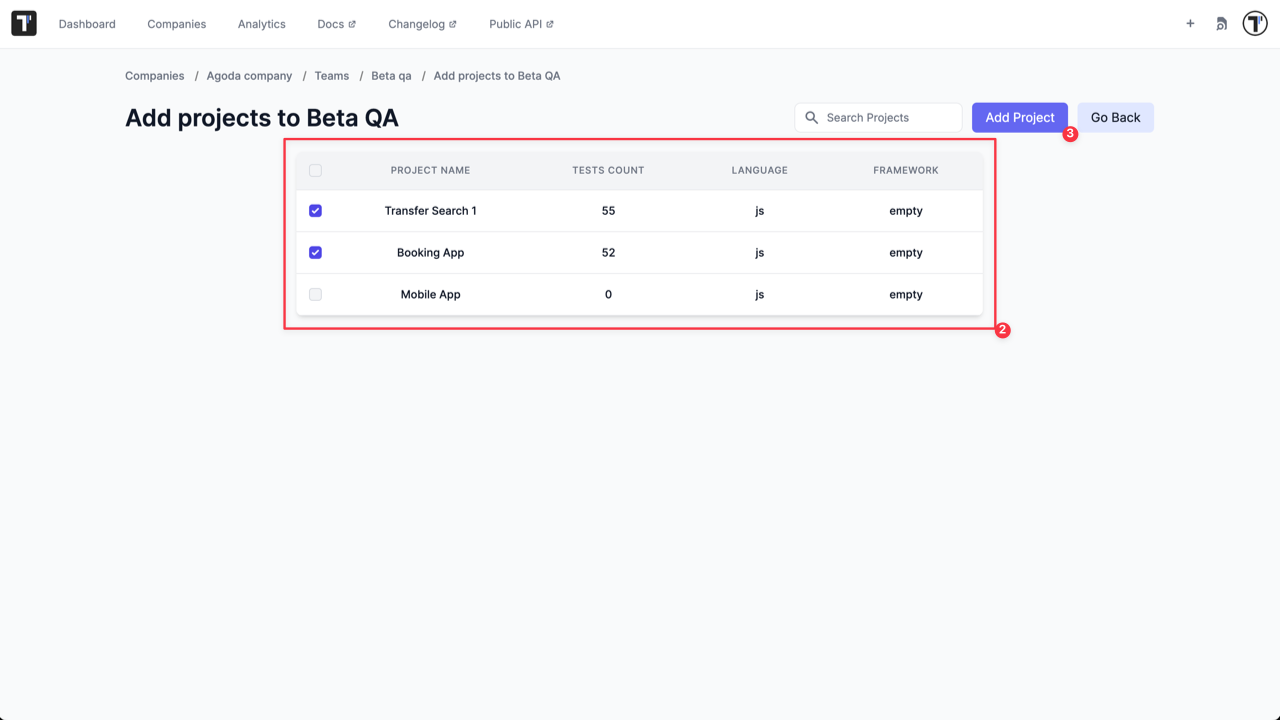Click the circular user avatar top right

pyautogui.click(x=1255, y=23)
